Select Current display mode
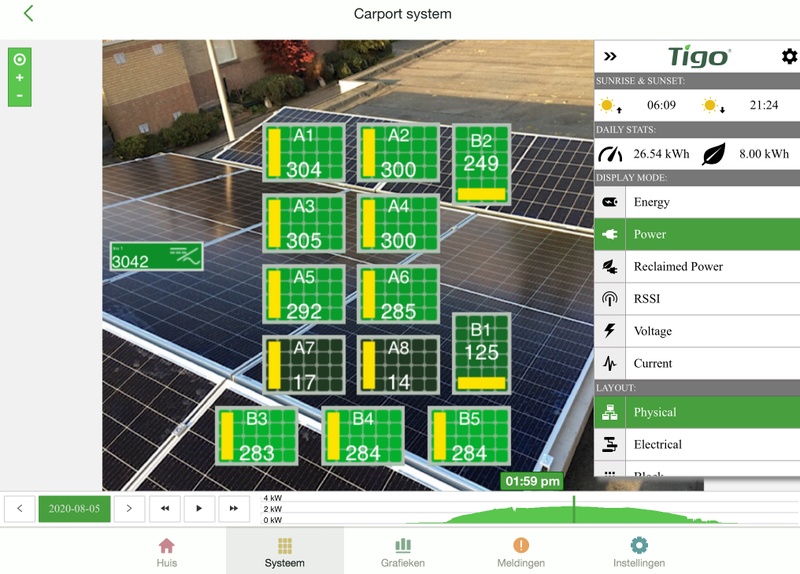Viewport: 800px width, 574px height. tap(697, 363)
